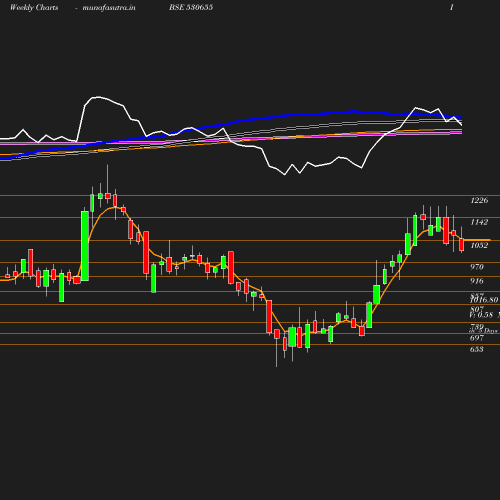Click the 1142 price axis label
The image size is (500, 500).
[479, 222]
